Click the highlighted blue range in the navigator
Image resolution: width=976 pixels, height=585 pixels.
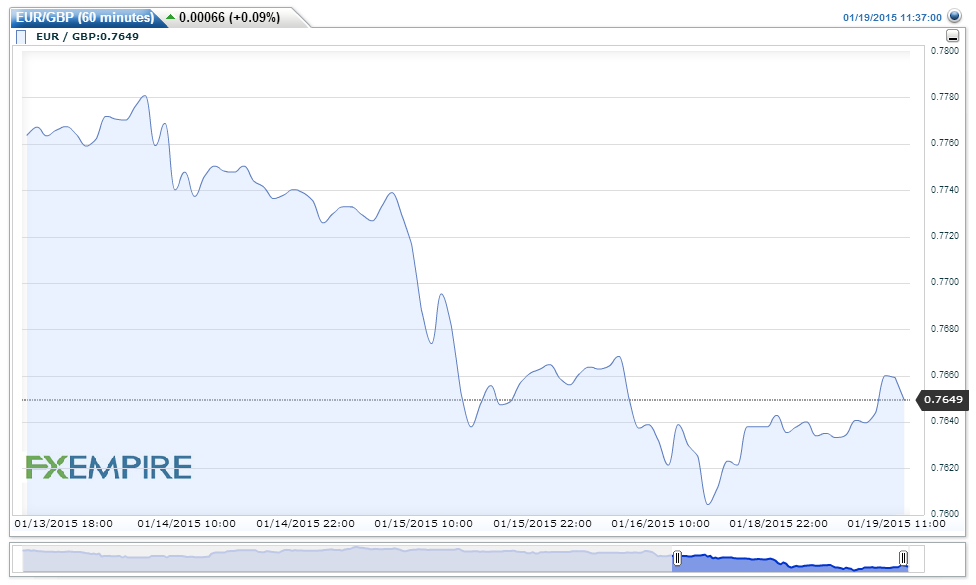pyautogui.click(x=790, y=563)
